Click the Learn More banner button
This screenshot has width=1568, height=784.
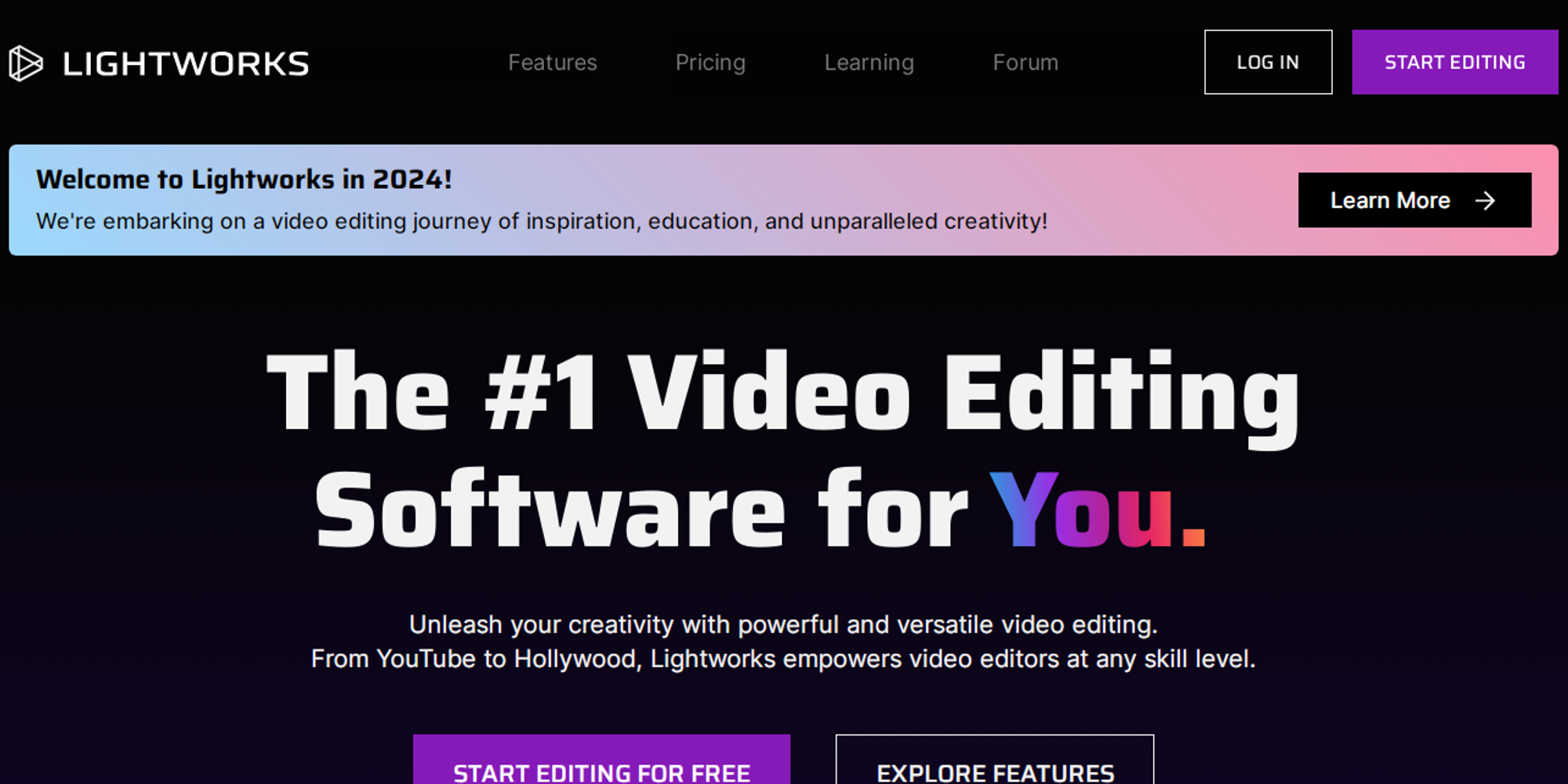tap(1414, 200)
